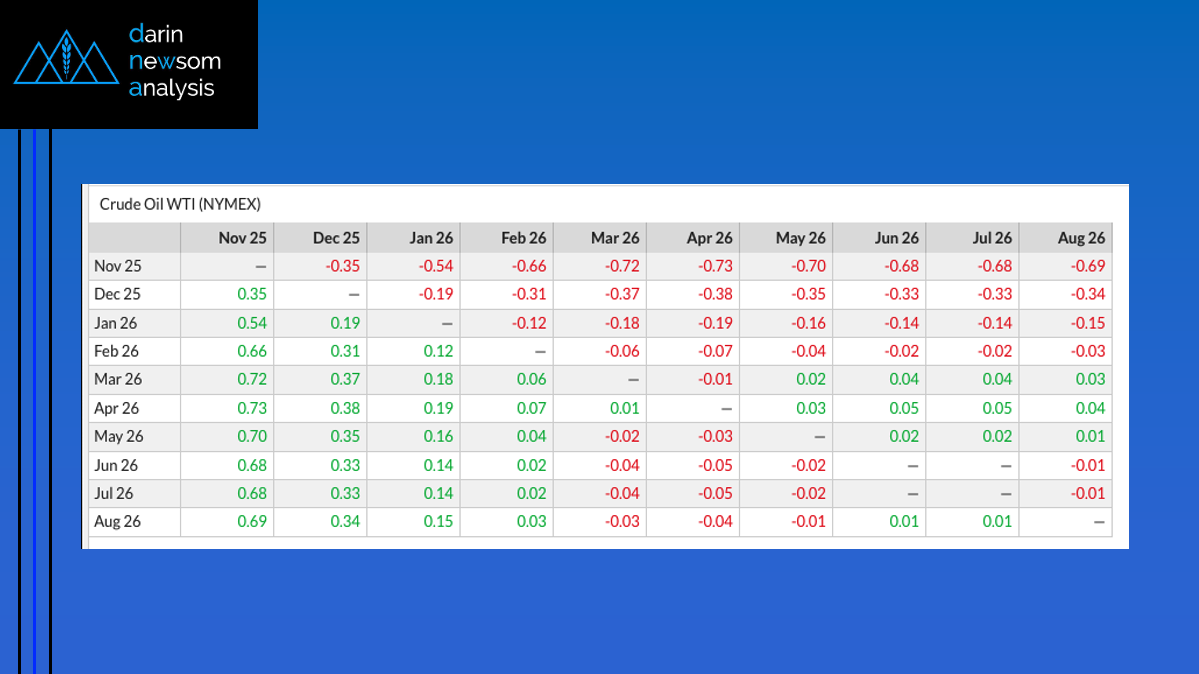Select the Apr 26 column header
This screenshot has width=1199, height=674.
(x=709, y=238)
